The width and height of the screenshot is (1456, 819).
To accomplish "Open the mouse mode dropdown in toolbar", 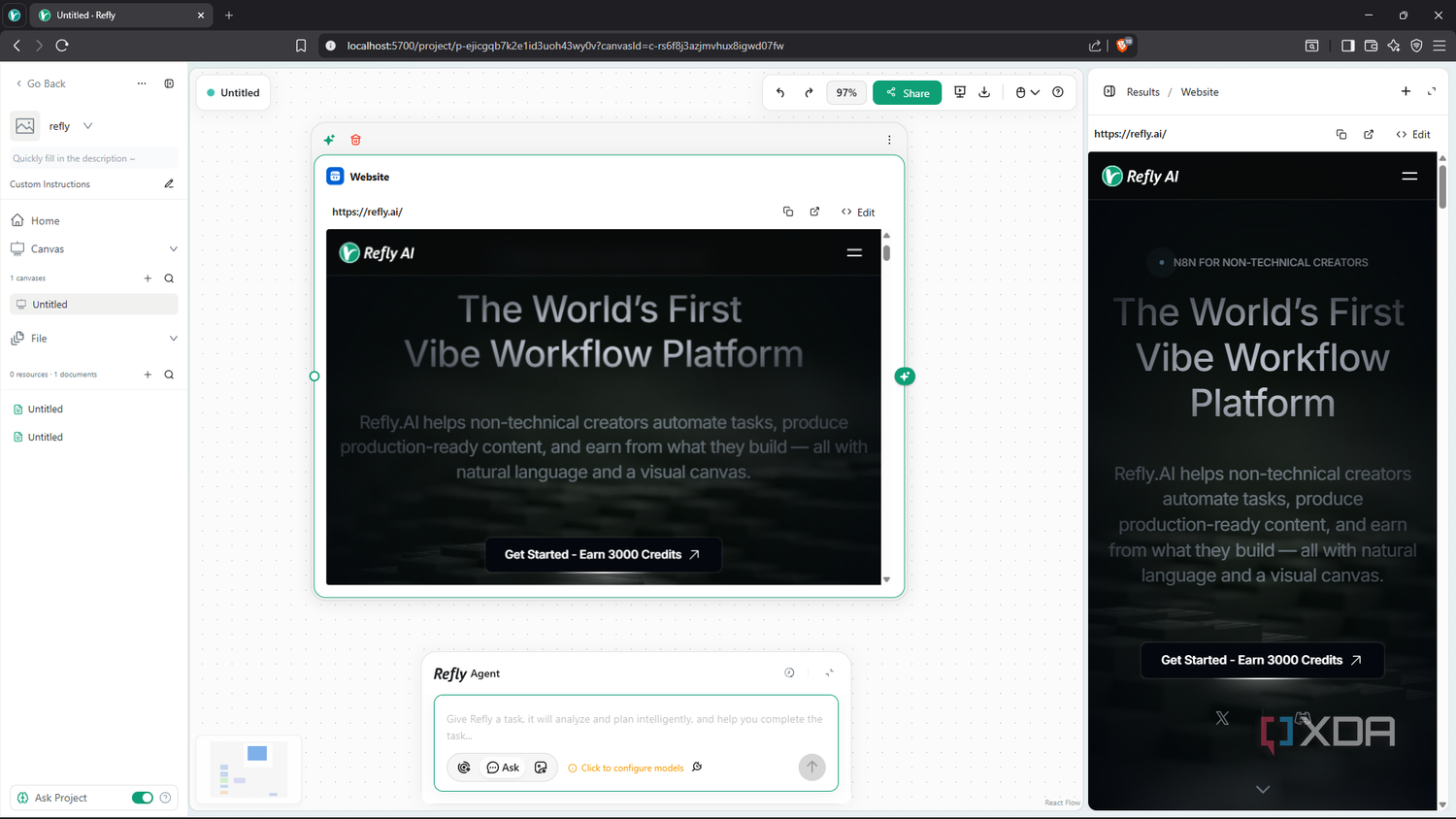I will 1027,92.
